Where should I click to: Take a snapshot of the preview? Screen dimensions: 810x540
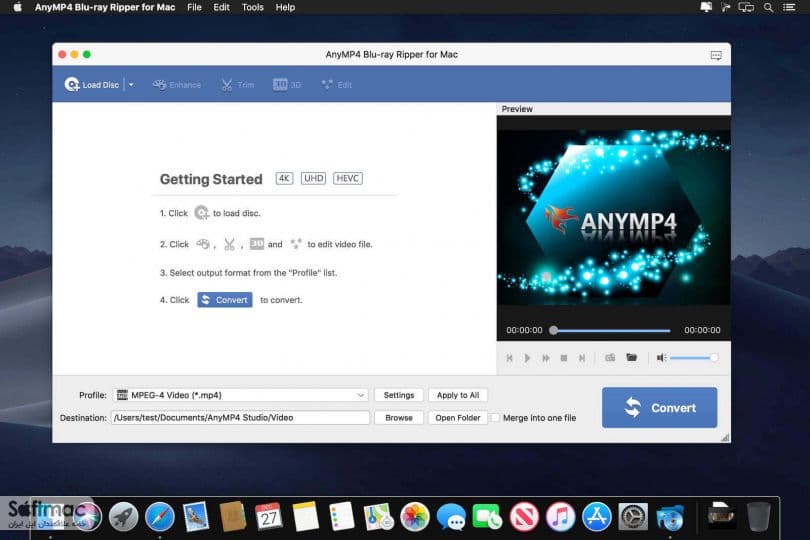[x=610, y=358]
